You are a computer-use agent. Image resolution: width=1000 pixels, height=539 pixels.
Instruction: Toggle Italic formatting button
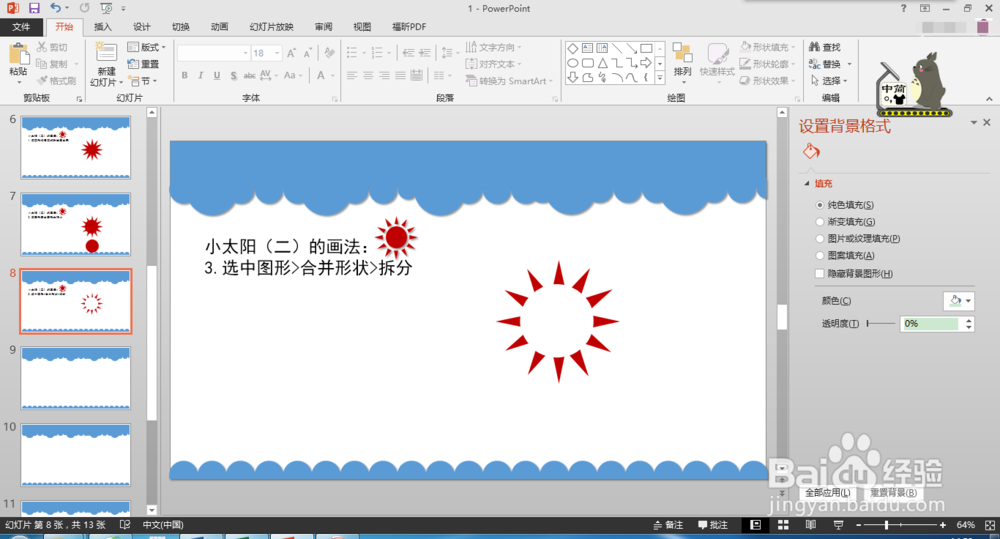(200, 75)
